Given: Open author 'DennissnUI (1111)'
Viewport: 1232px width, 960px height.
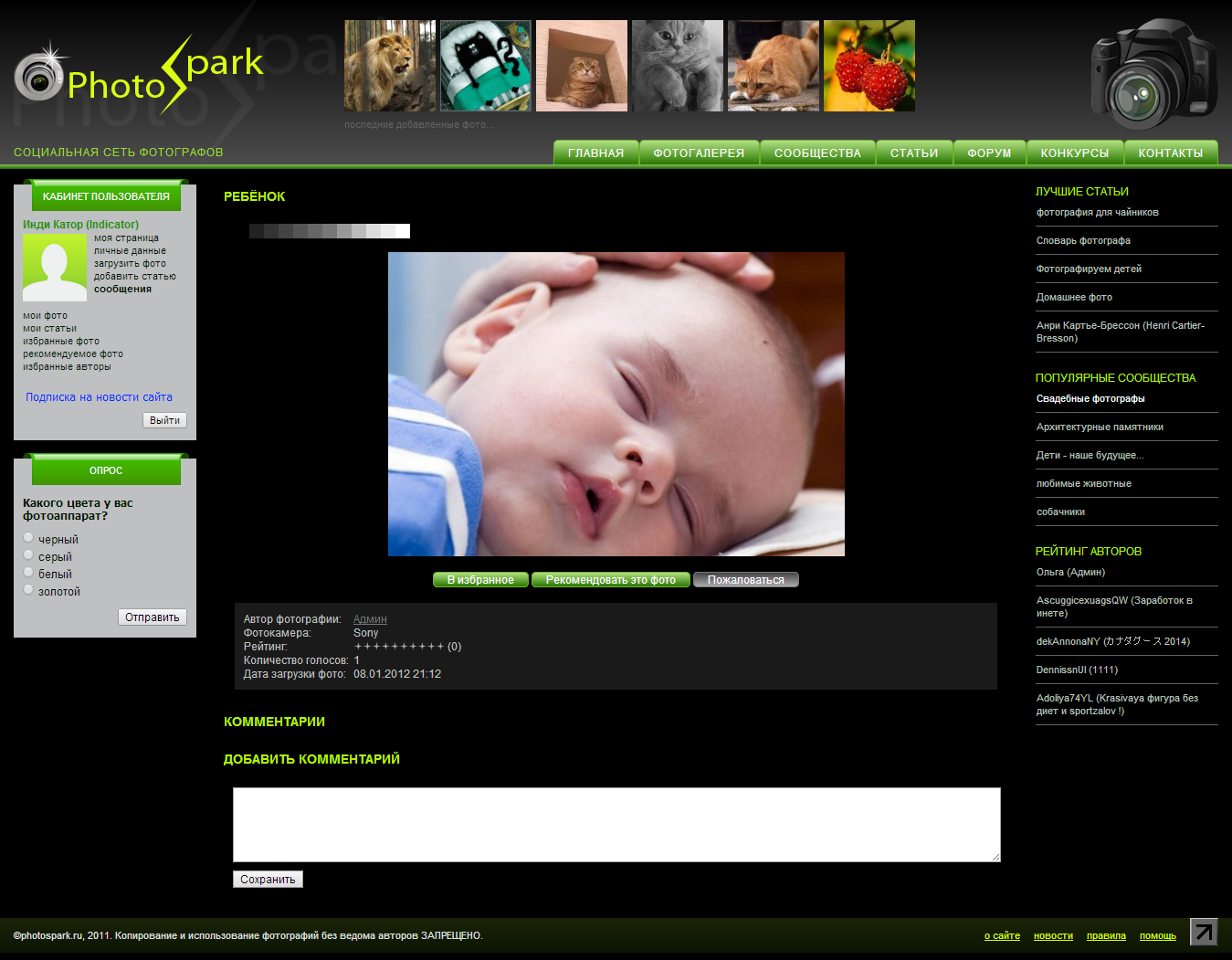Looking at the screenshot, I should click(1077, 670).
